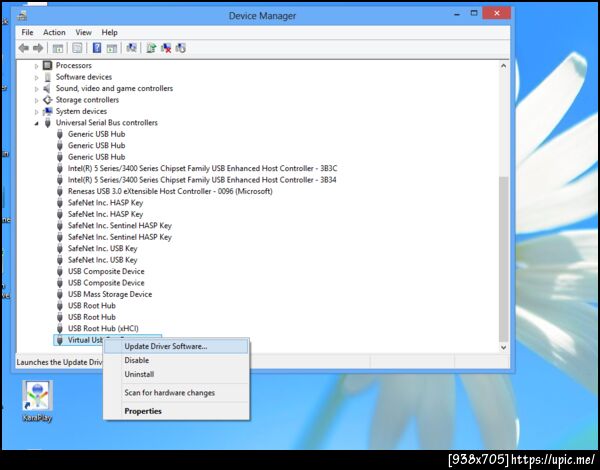Click the Scan for hardware changes toolbar icon

click(131, 48)
